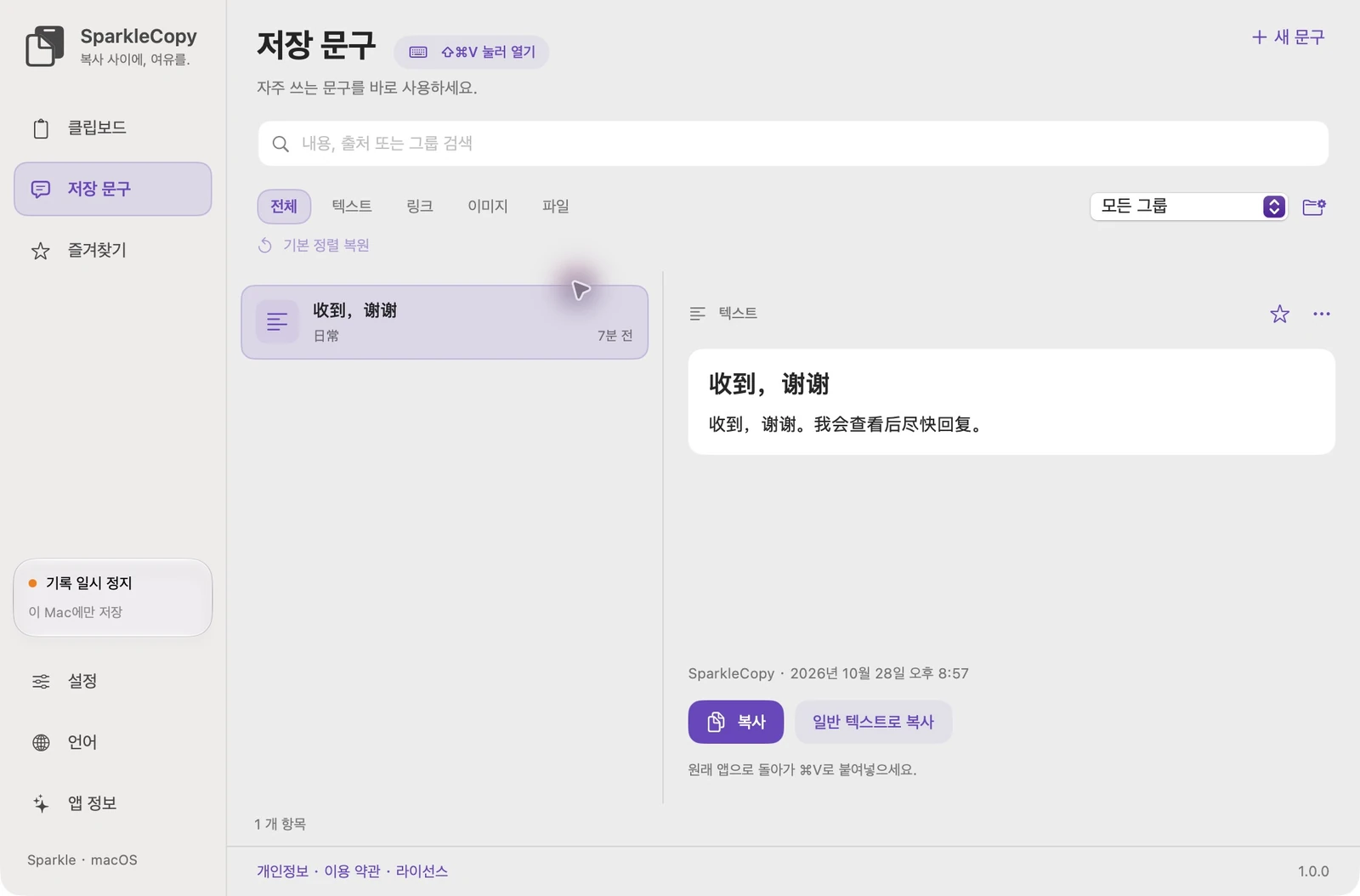Open the 라이선스 license link
The image size is (1360, 896).
click(x=422, y=871)
